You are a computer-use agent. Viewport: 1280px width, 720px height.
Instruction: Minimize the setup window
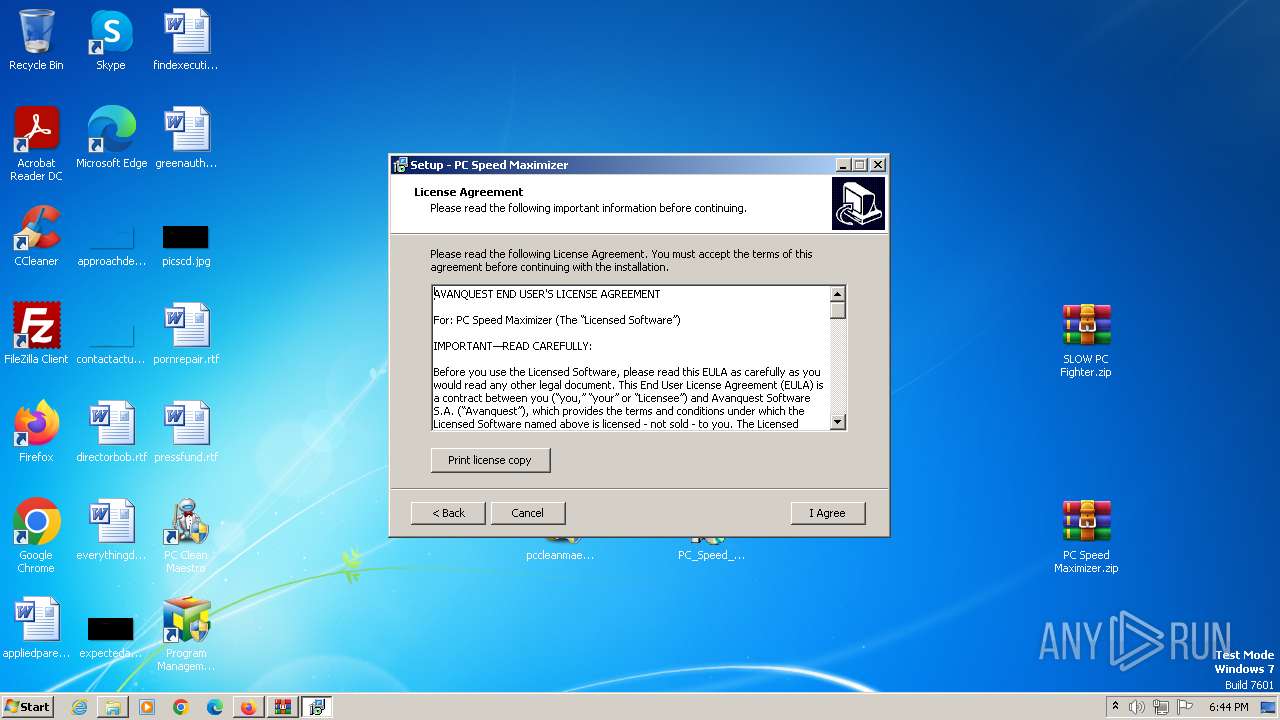[843, 165]
